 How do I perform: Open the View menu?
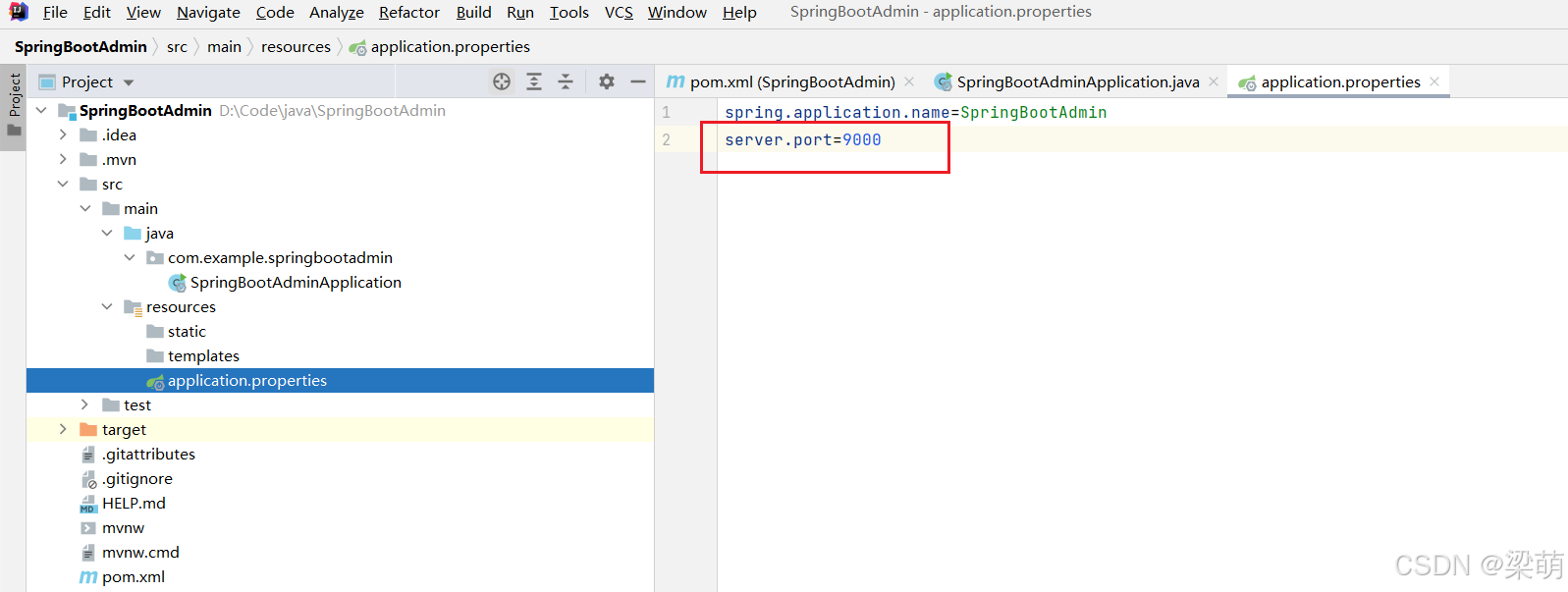click(x=143, y=12)
